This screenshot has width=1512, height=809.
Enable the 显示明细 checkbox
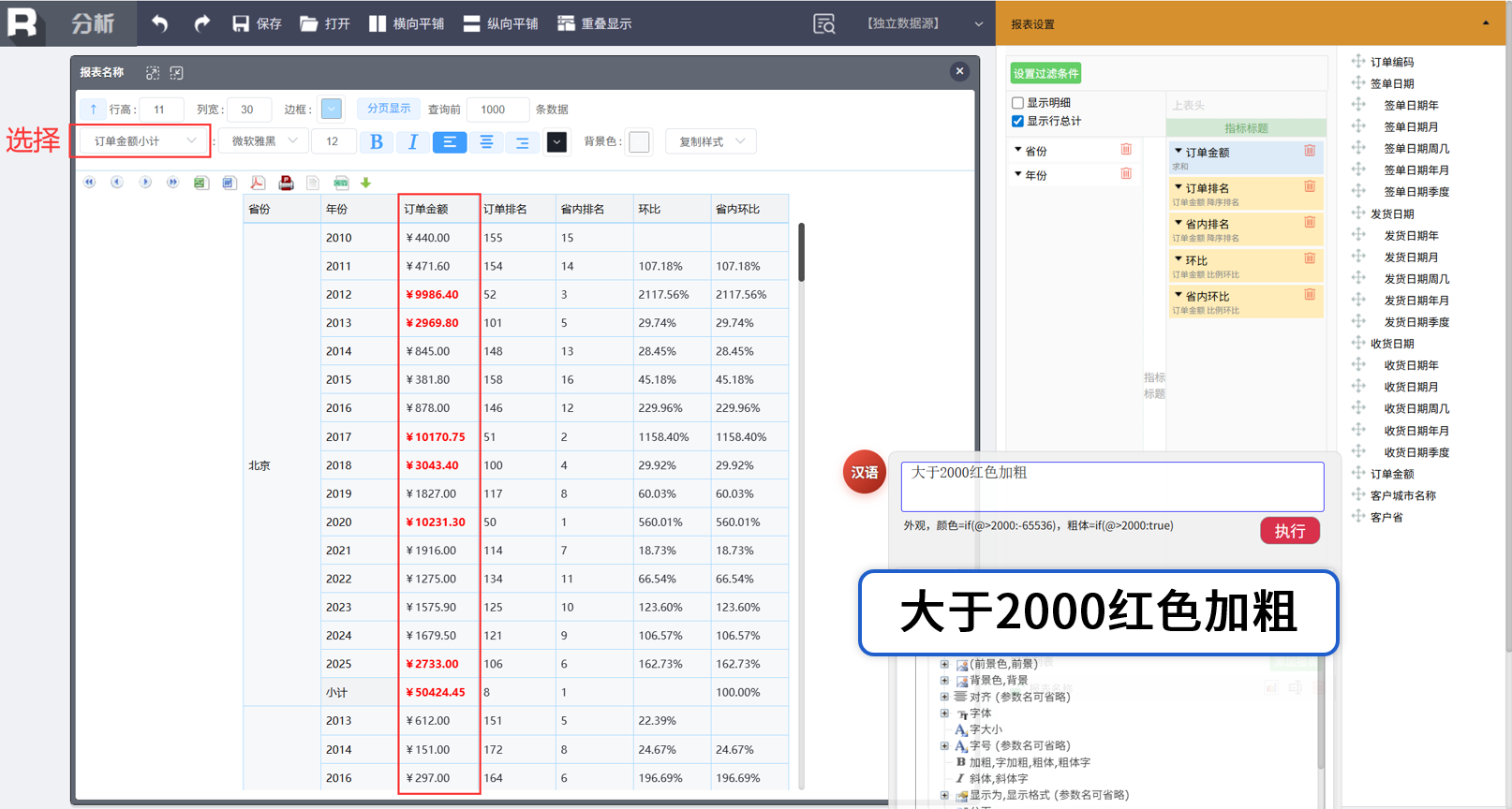pyautogui.click(x=1017, y=103)
